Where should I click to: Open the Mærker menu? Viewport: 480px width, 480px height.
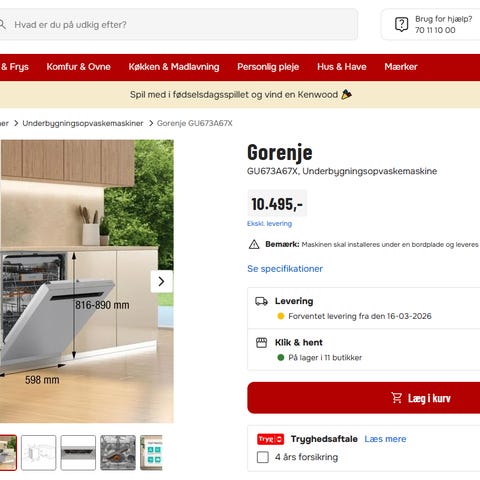[401, 67]
